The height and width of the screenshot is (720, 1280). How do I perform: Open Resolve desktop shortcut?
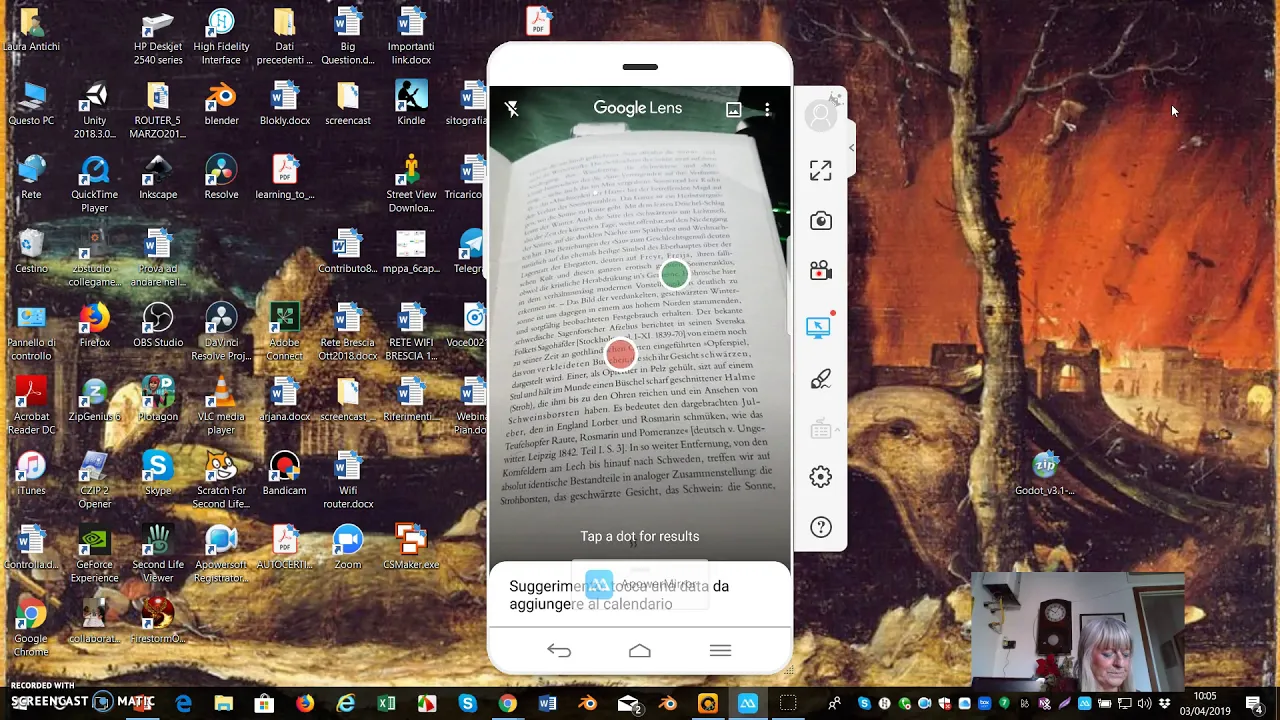(x=221, y=178)
